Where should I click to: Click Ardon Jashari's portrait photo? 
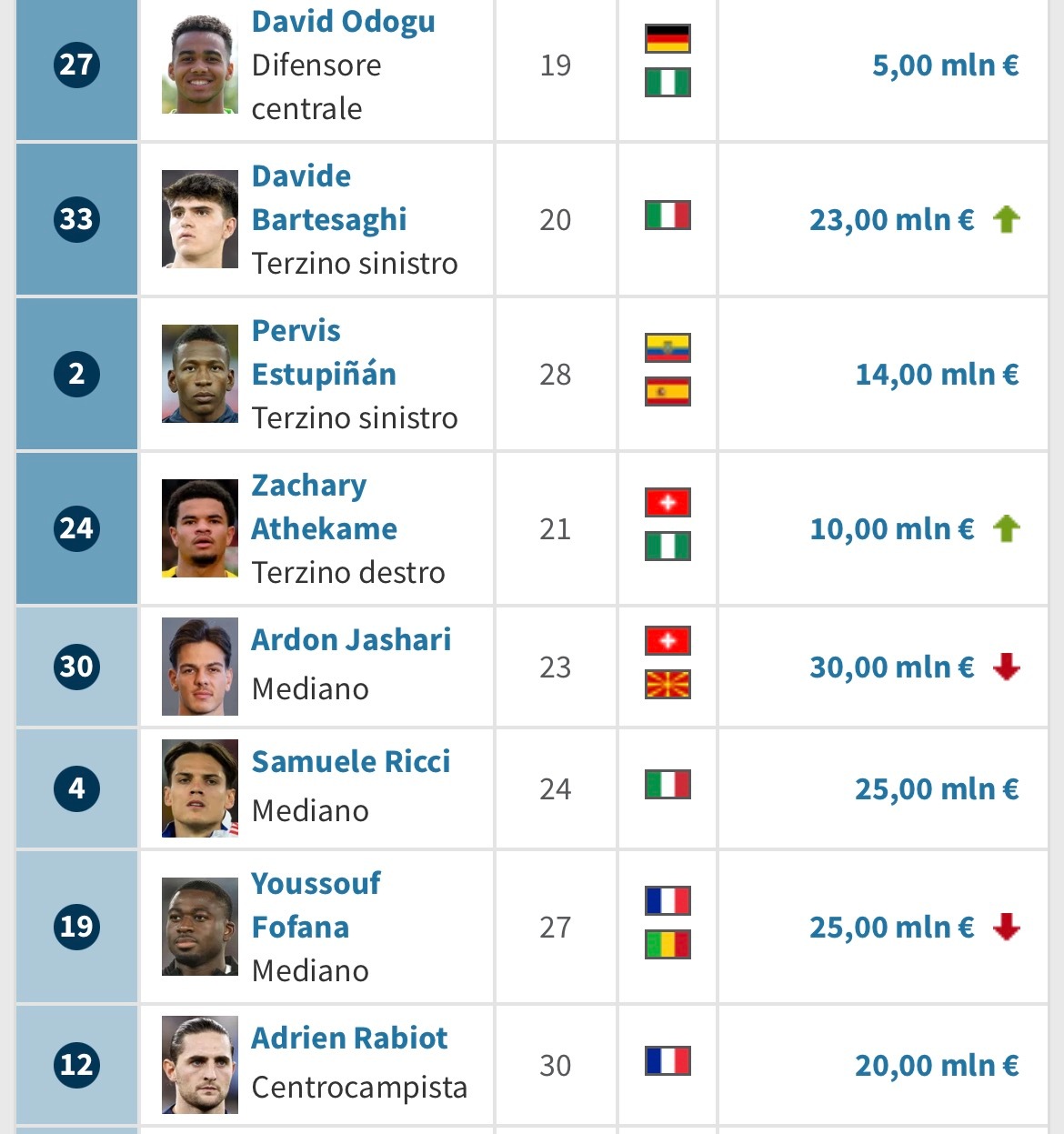click(x=200, y=667)
